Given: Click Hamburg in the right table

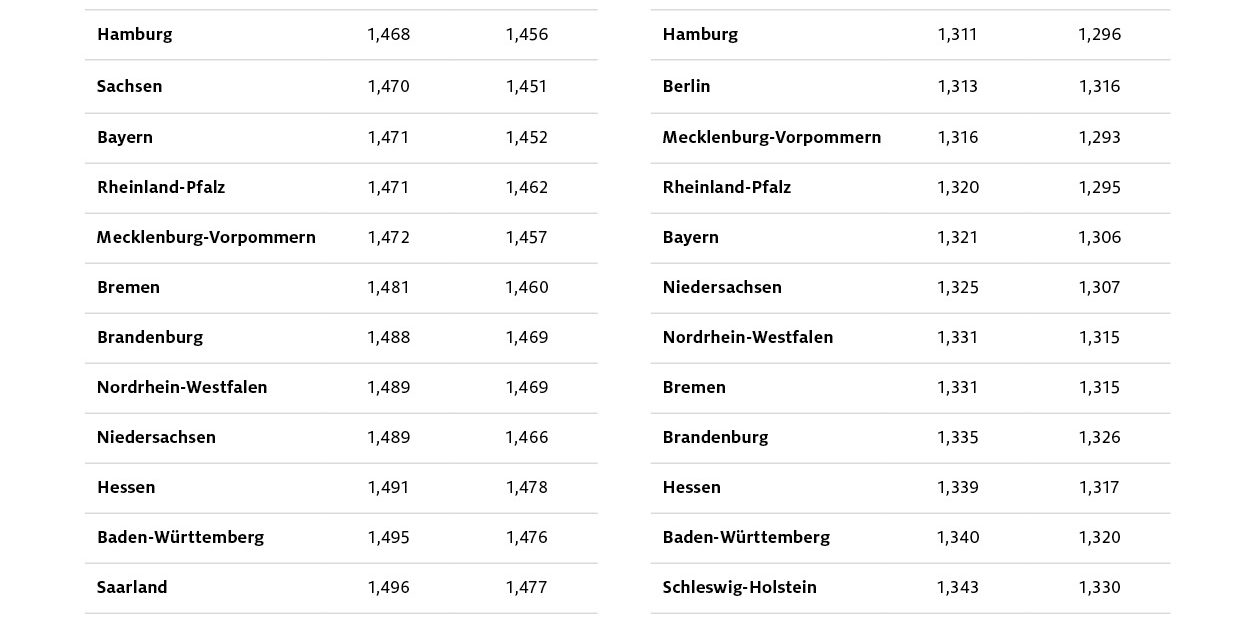Looking at the screenshot, I should click(700, 34).
